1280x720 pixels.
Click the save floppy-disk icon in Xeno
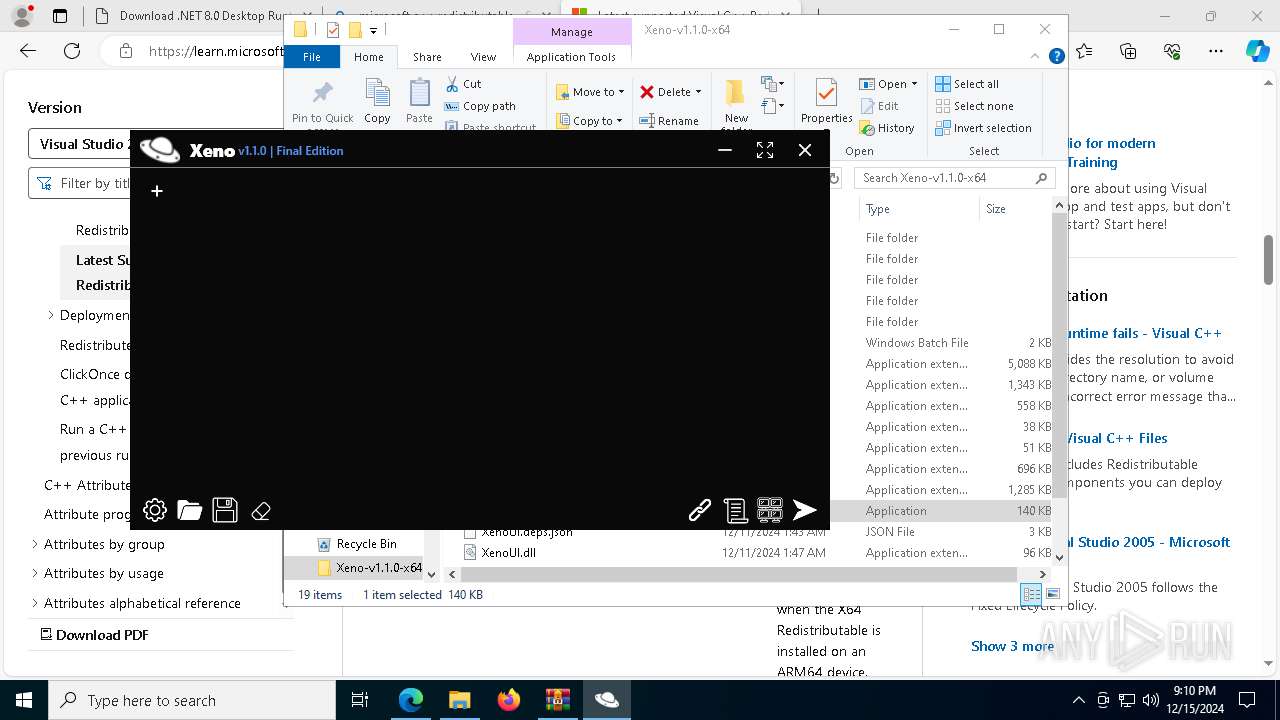click(x=225, y=510)
